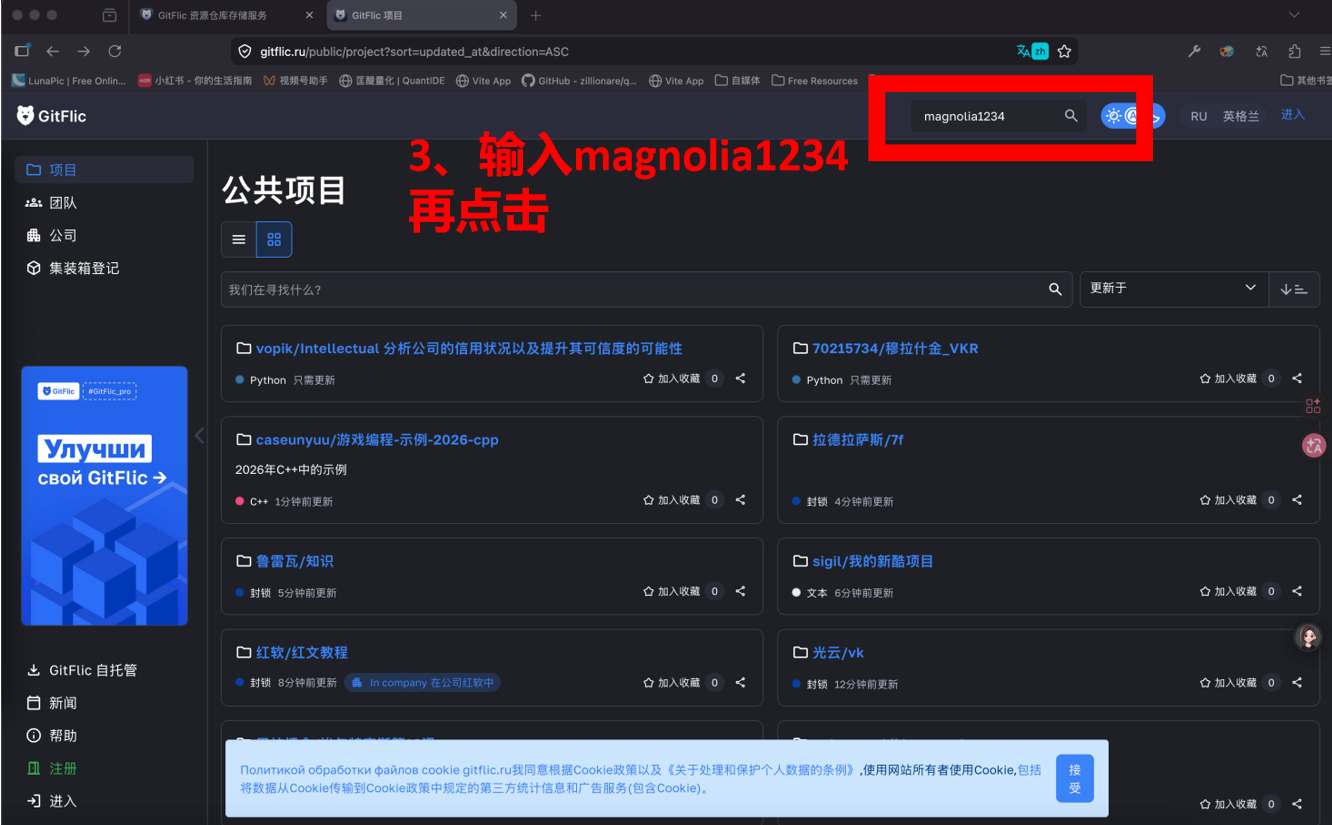
Task: Expand the browser tab list chevron
Action: [x=1296, y=15]
